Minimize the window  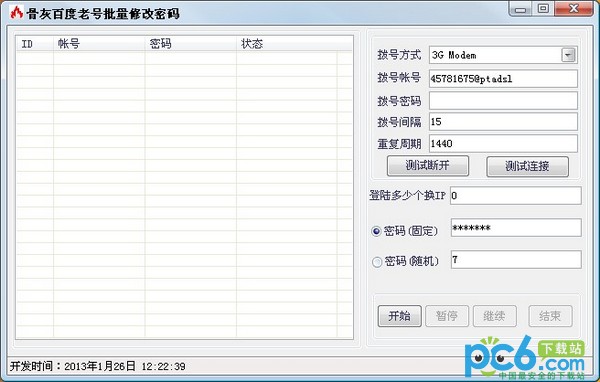(520, 9)
